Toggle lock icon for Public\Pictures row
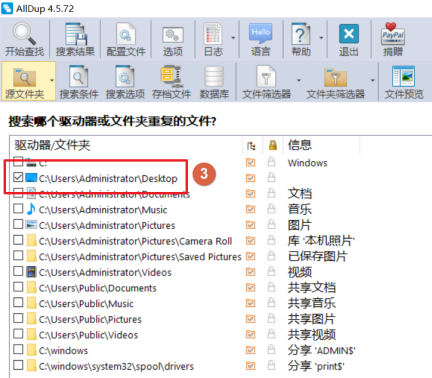This screenshot has width=432, height=378. pos(272,318)
